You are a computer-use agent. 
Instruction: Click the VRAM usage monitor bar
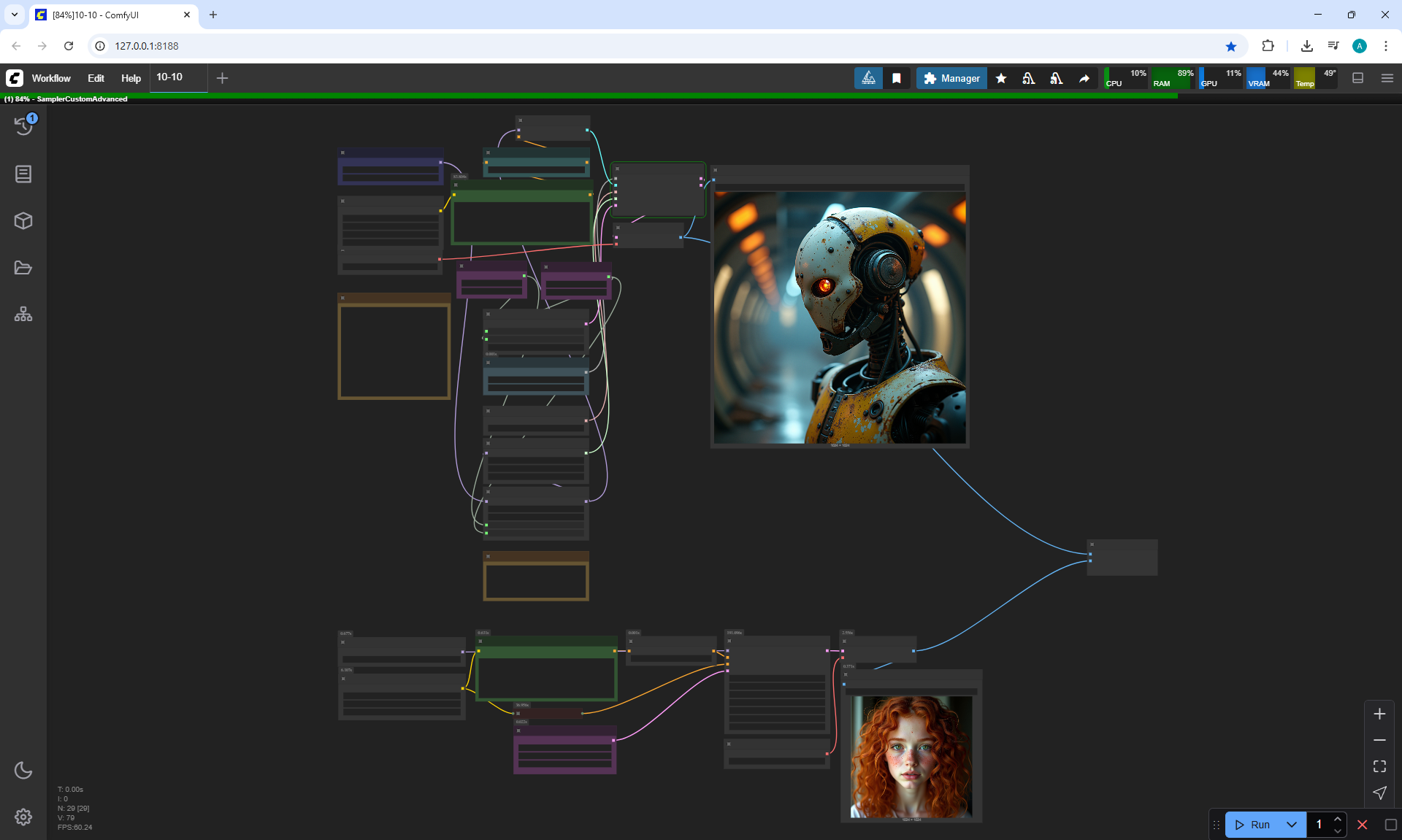[x=1268, y=78]
